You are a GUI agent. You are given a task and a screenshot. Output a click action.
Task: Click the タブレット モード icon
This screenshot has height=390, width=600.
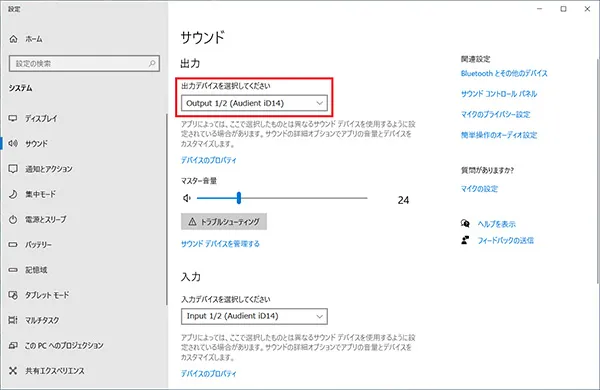point(13,295)
